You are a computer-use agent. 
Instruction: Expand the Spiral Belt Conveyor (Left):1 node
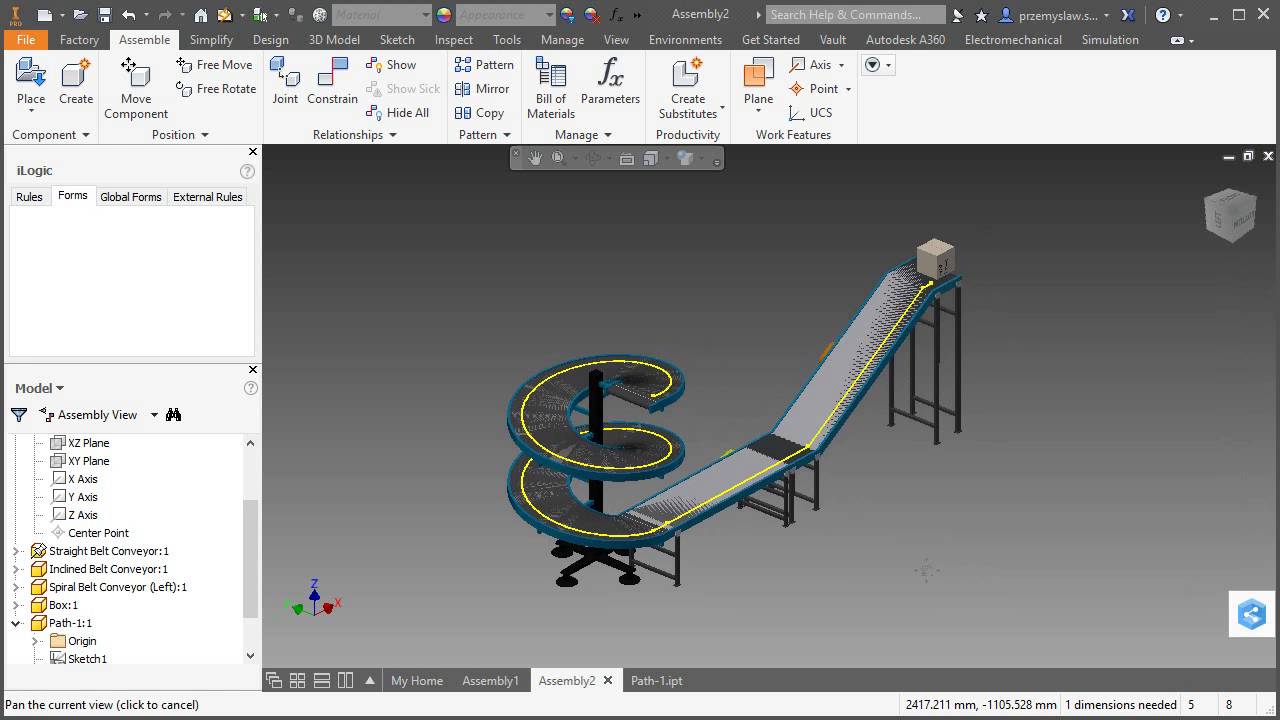[x=16, y=587]
